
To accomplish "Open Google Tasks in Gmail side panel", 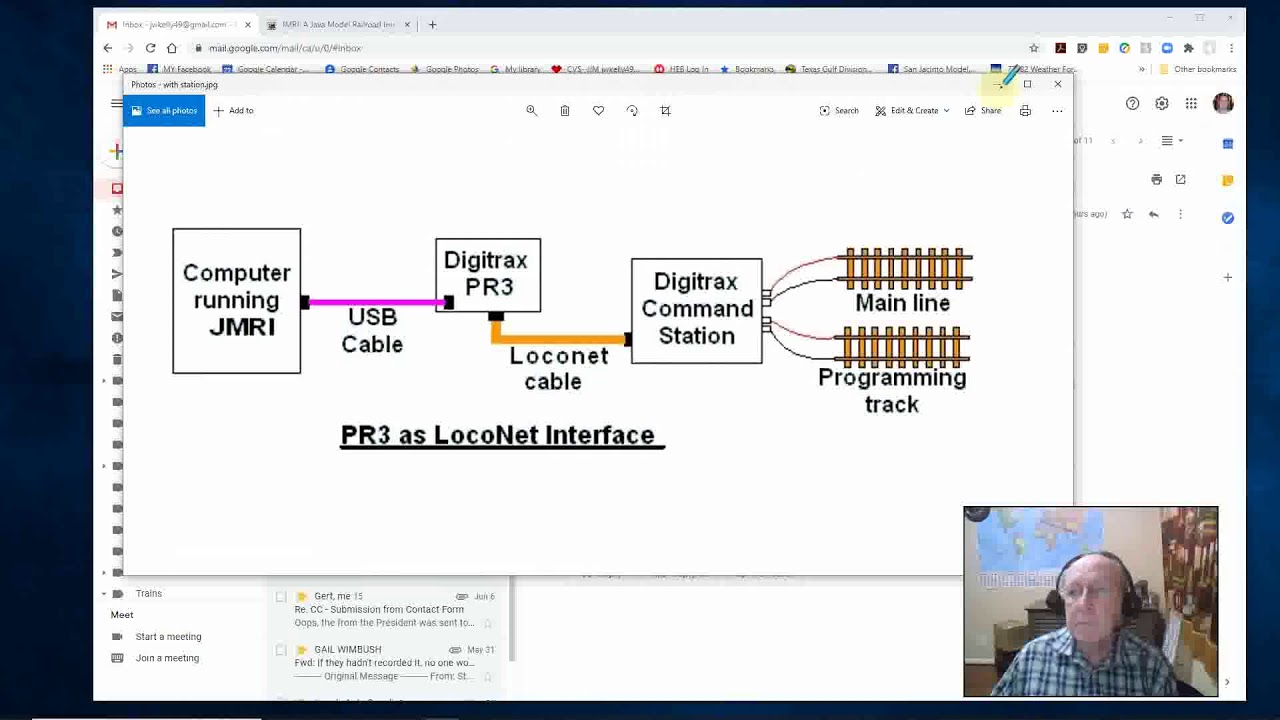I will pyautogui.click(x=1228, y=217).
